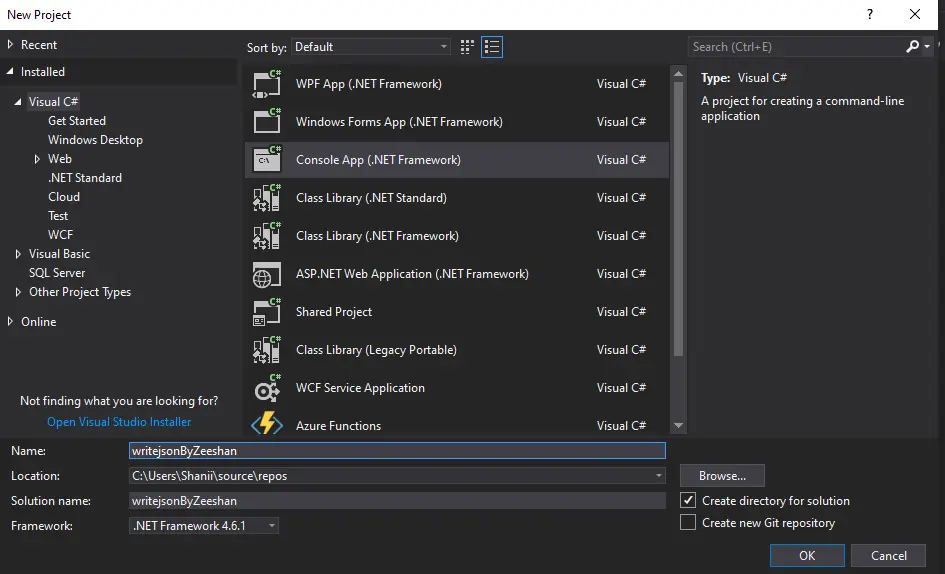Image resolution: width=945 pixels, height=574 pixels.
Task: Expand the Online node
Action: [10, 321]
